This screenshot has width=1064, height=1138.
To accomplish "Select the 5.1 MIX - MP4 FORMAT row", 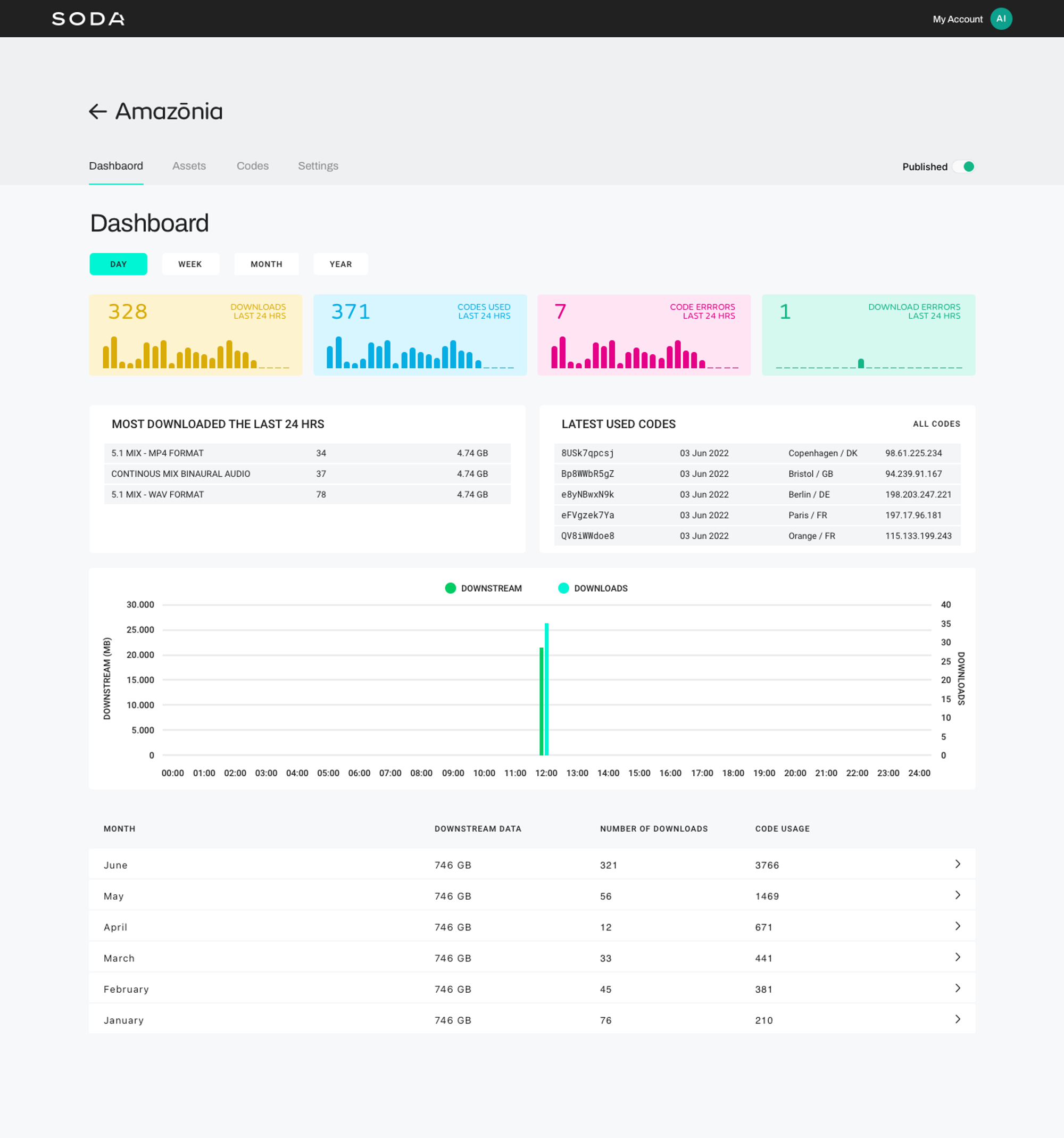I will [307, 453].
